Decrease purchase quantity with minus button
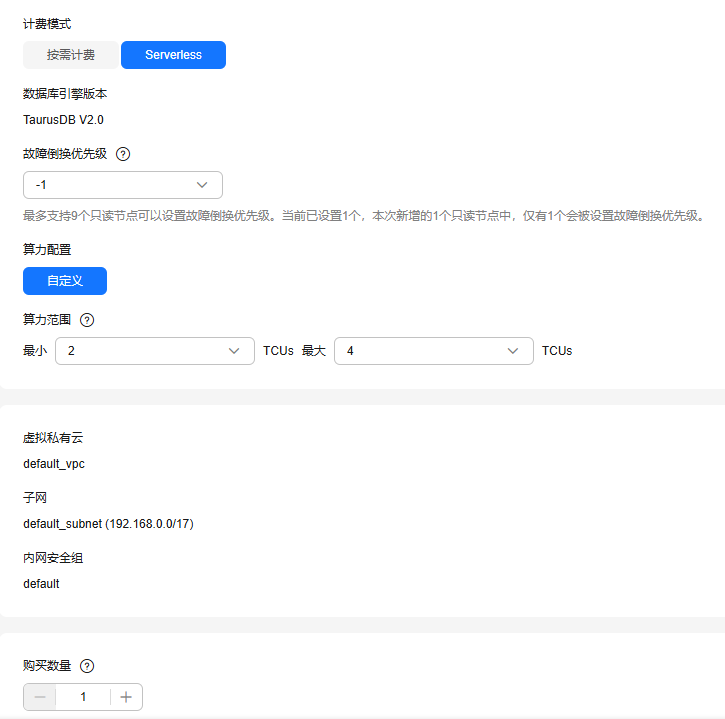The height and width of the screenshot is (719, 725). click(x=40, y=697)
